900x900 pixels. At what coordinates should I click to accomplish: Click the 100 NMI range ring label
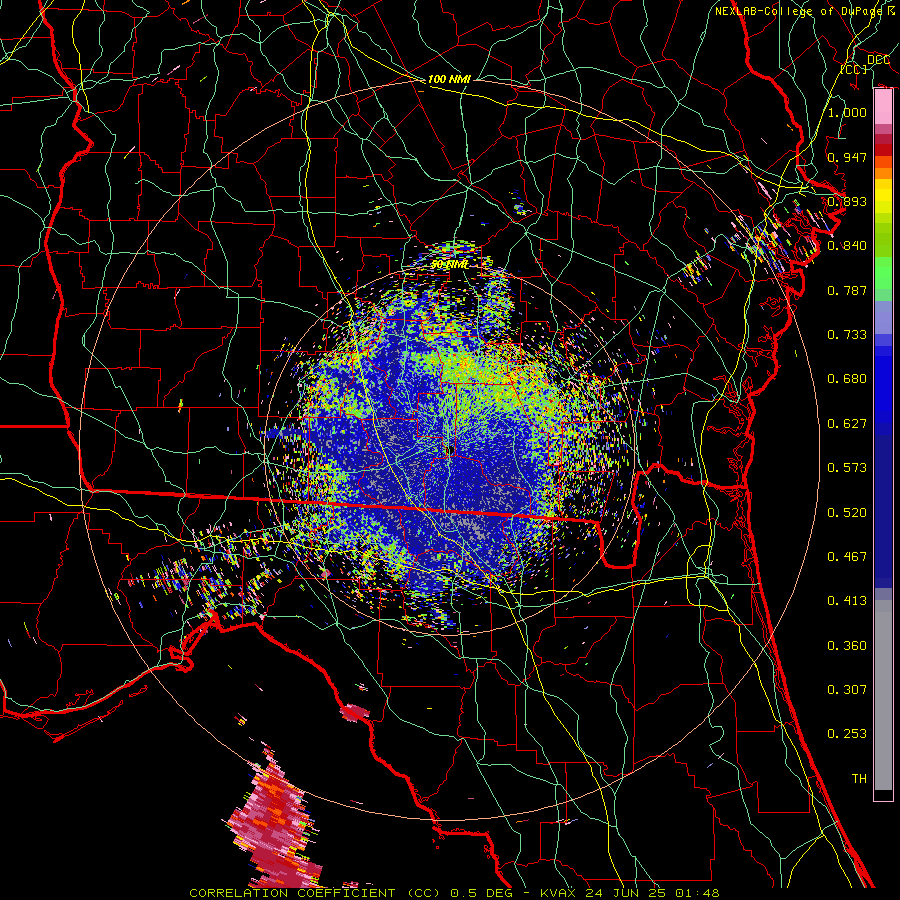449,79
